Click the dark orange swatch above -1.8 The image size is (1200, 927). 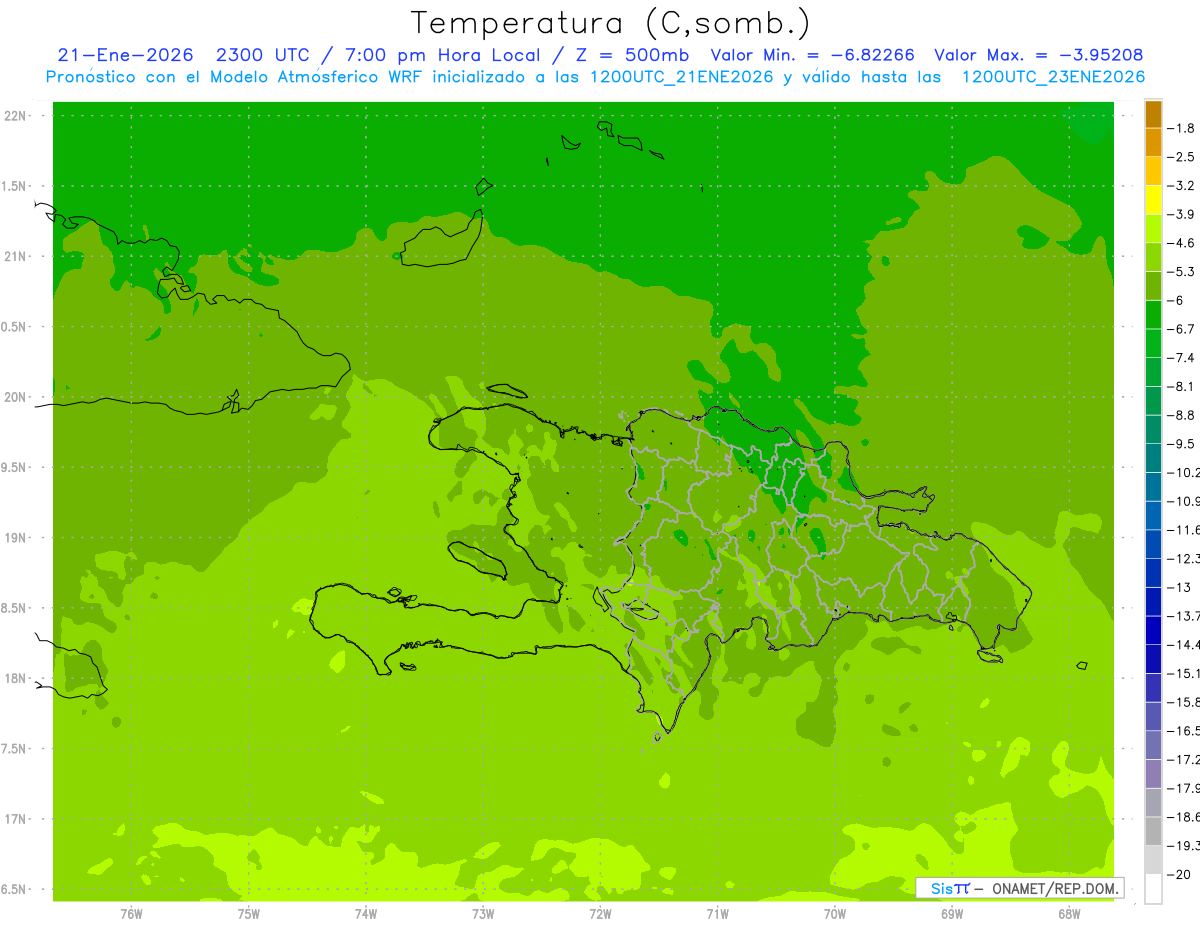(1153, 115)
